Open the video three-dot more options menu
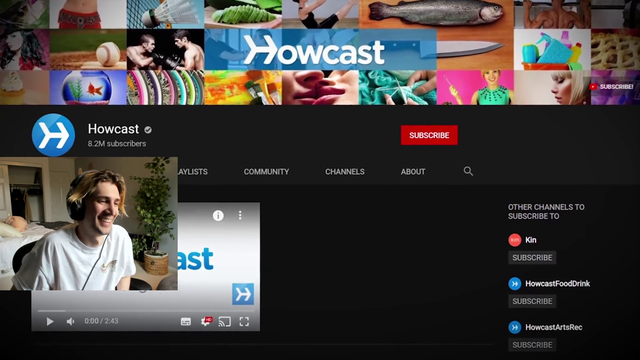The height and width of the screenshot is (360, 640). point(240,215)
